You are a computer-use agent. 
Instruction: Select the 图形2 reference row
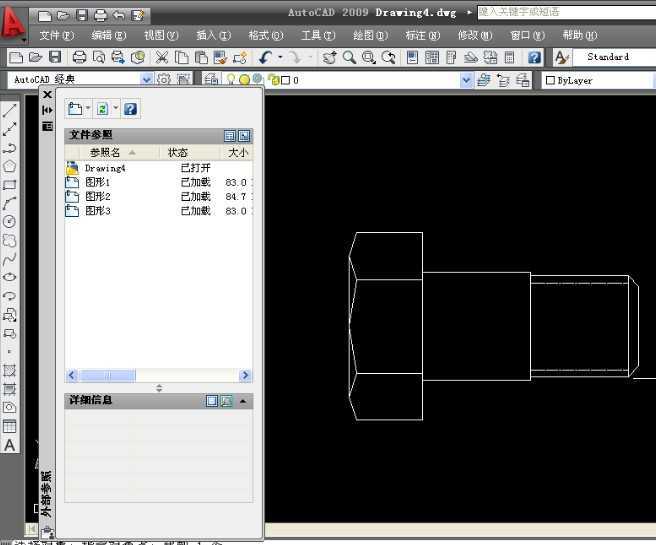(159, 197)
